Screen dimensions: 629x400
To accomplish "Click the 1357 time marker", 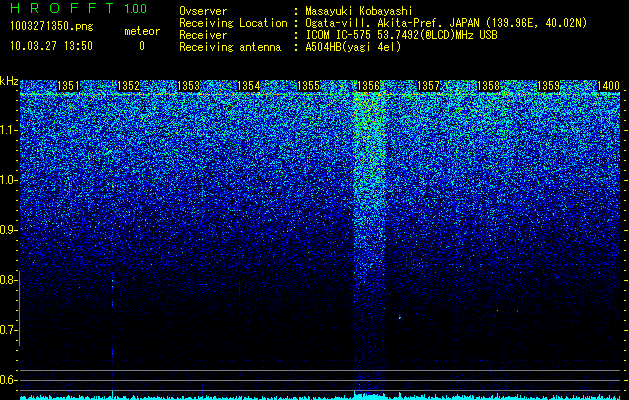I will click(428, 86).
